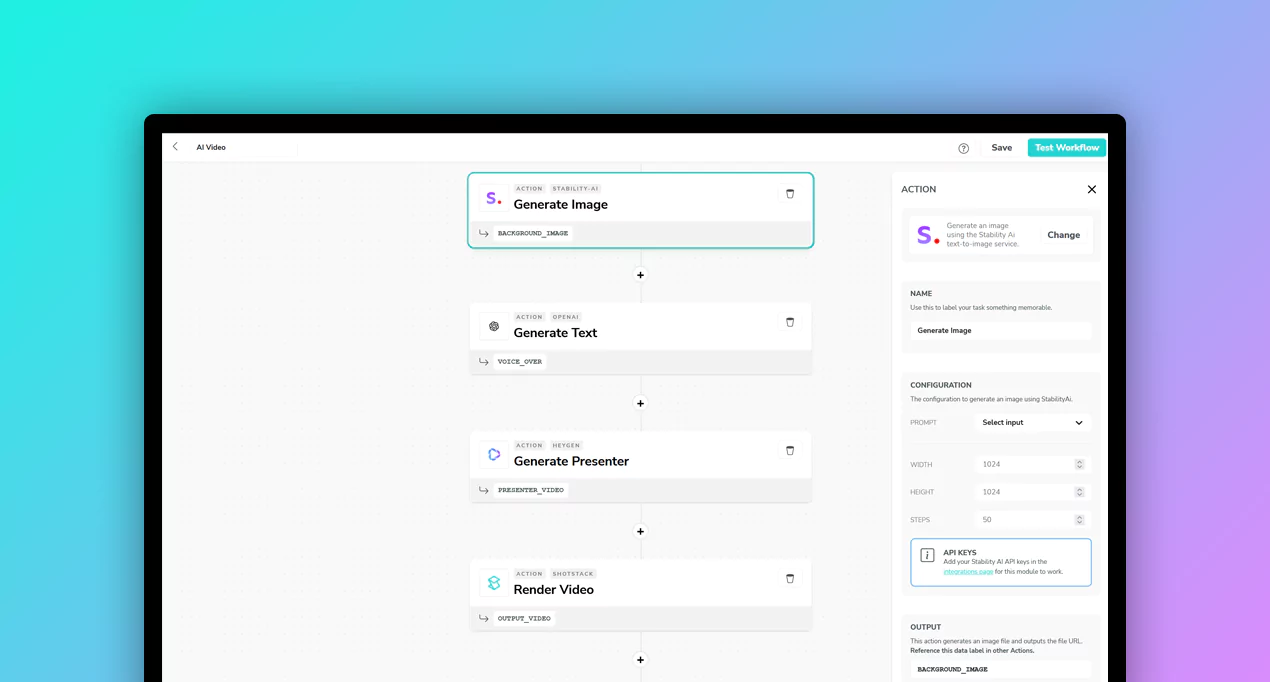Remove the Render Video action
This screenshot has height=682, width=1270.
coord(789,579)
